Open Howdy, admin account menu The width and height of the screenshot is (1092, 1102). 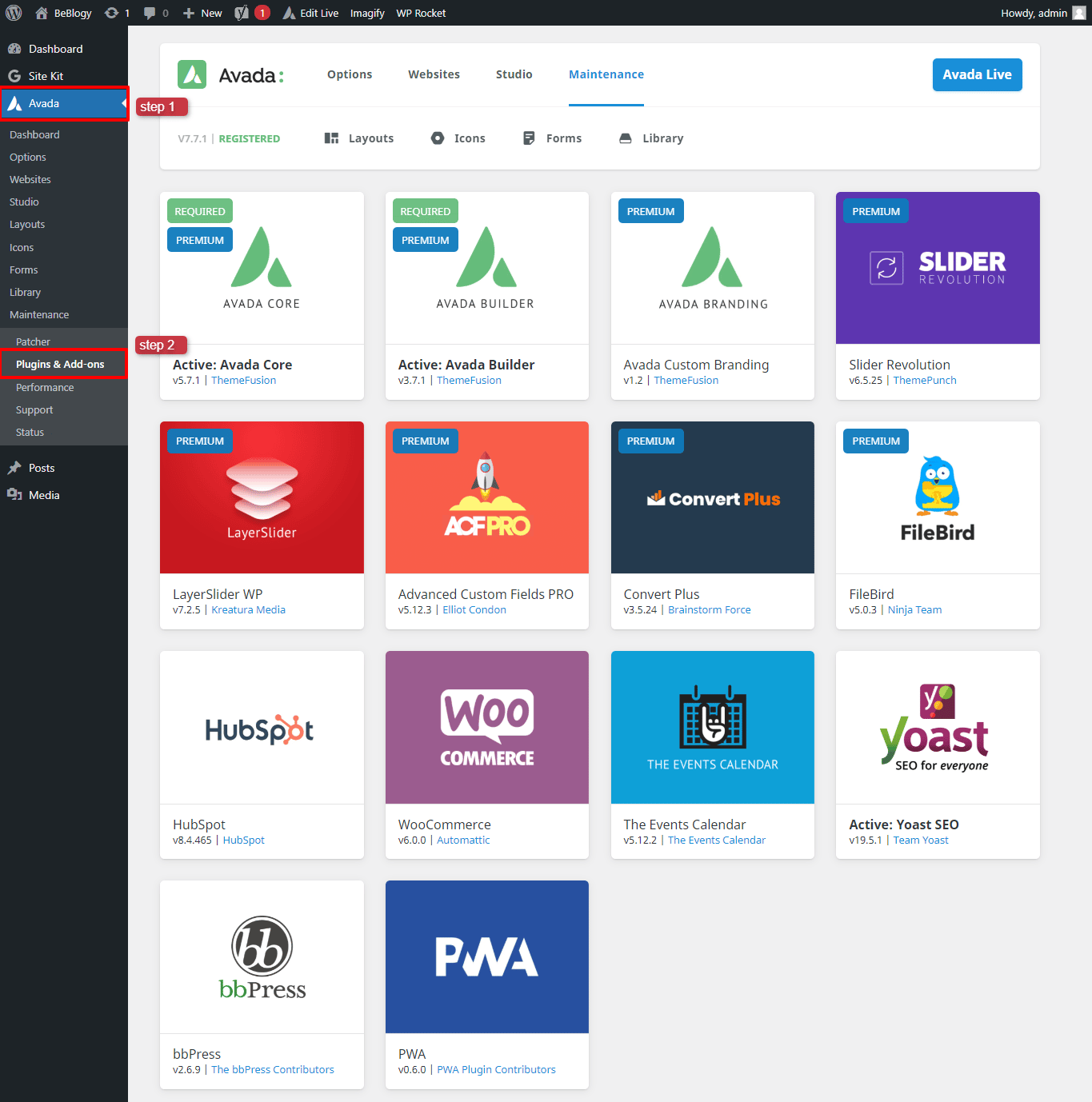tap(1043, 13)
